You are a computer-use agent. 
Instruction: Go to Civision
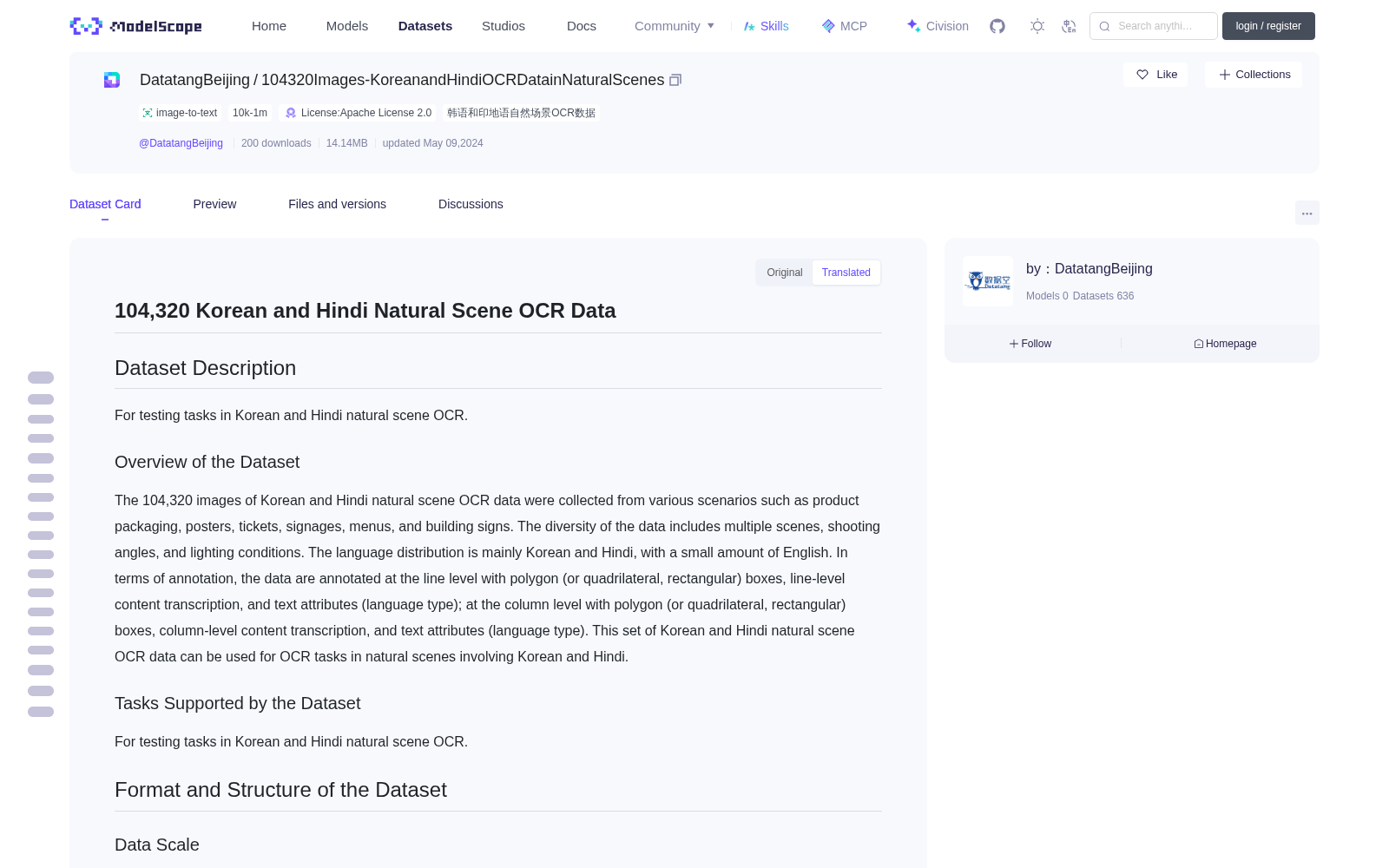point(938,26)
